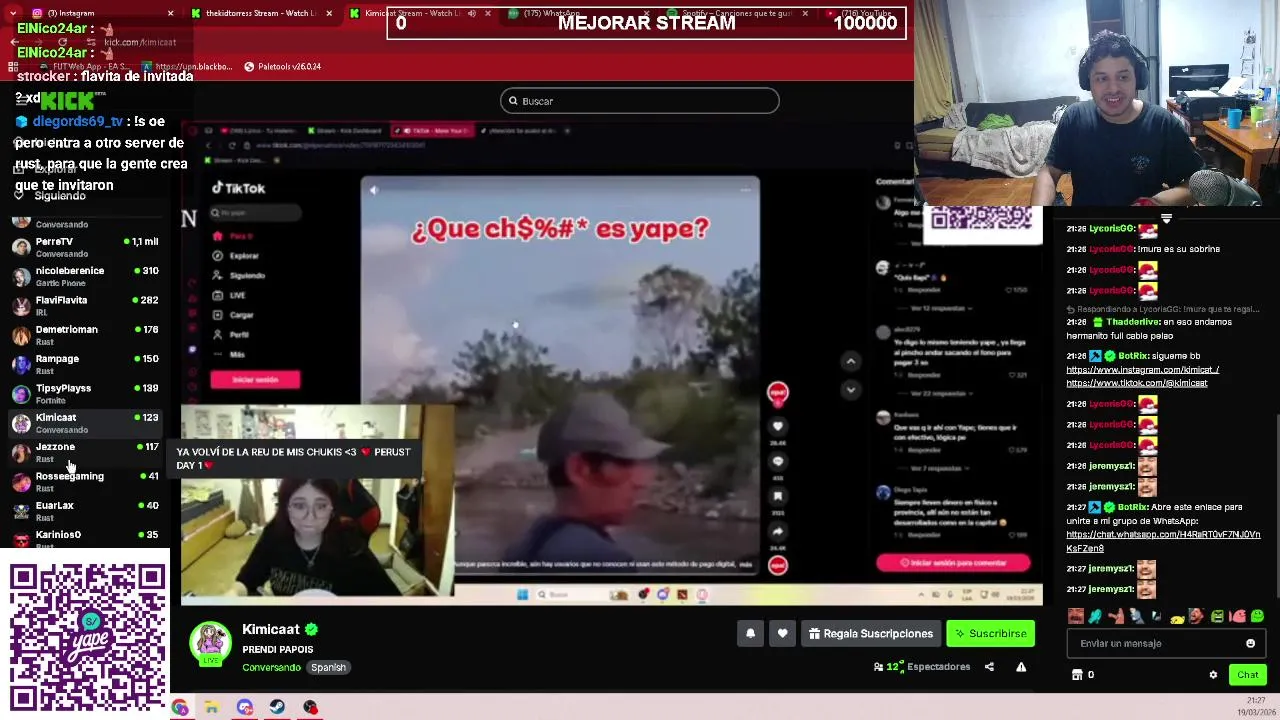Click the Suscribirse button

(x=990, y=633)
